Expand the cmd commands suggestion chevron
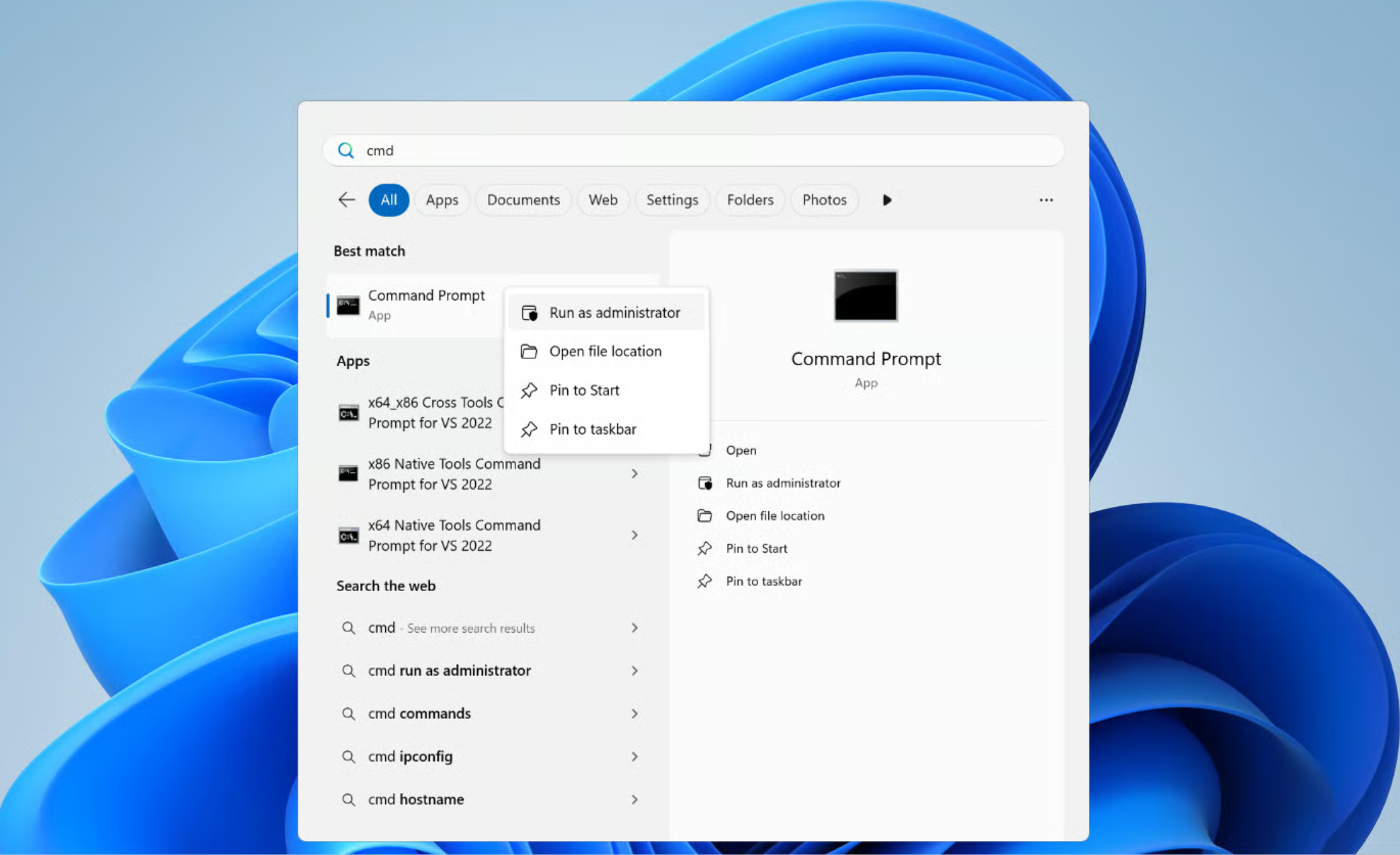Image resolution: width=1400 pixels, height=855 pixels. 634,713
